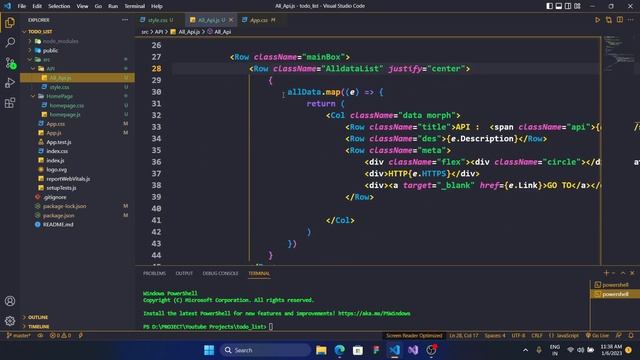This screenshot has height=360, width=640.
Task: Expand the node_modules folder
Action: 30,41
